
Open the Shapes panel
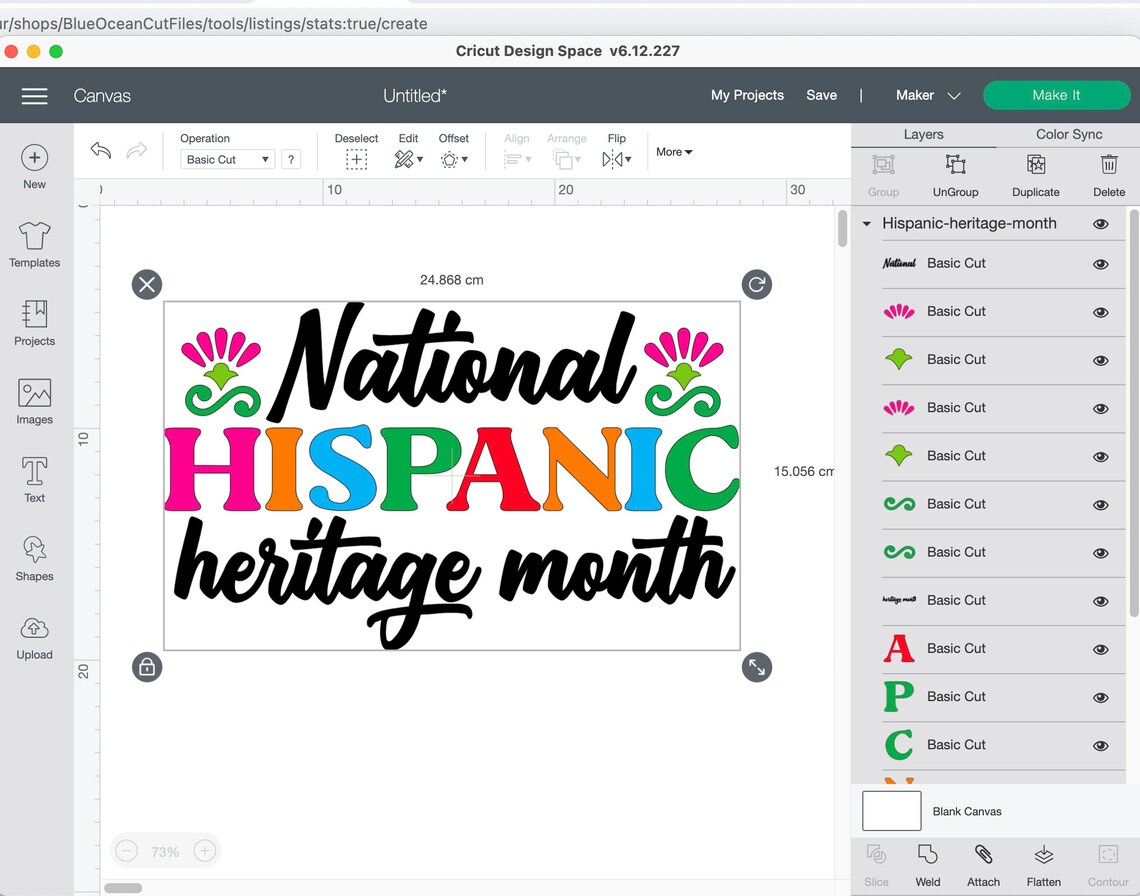(x=34, y=558)
